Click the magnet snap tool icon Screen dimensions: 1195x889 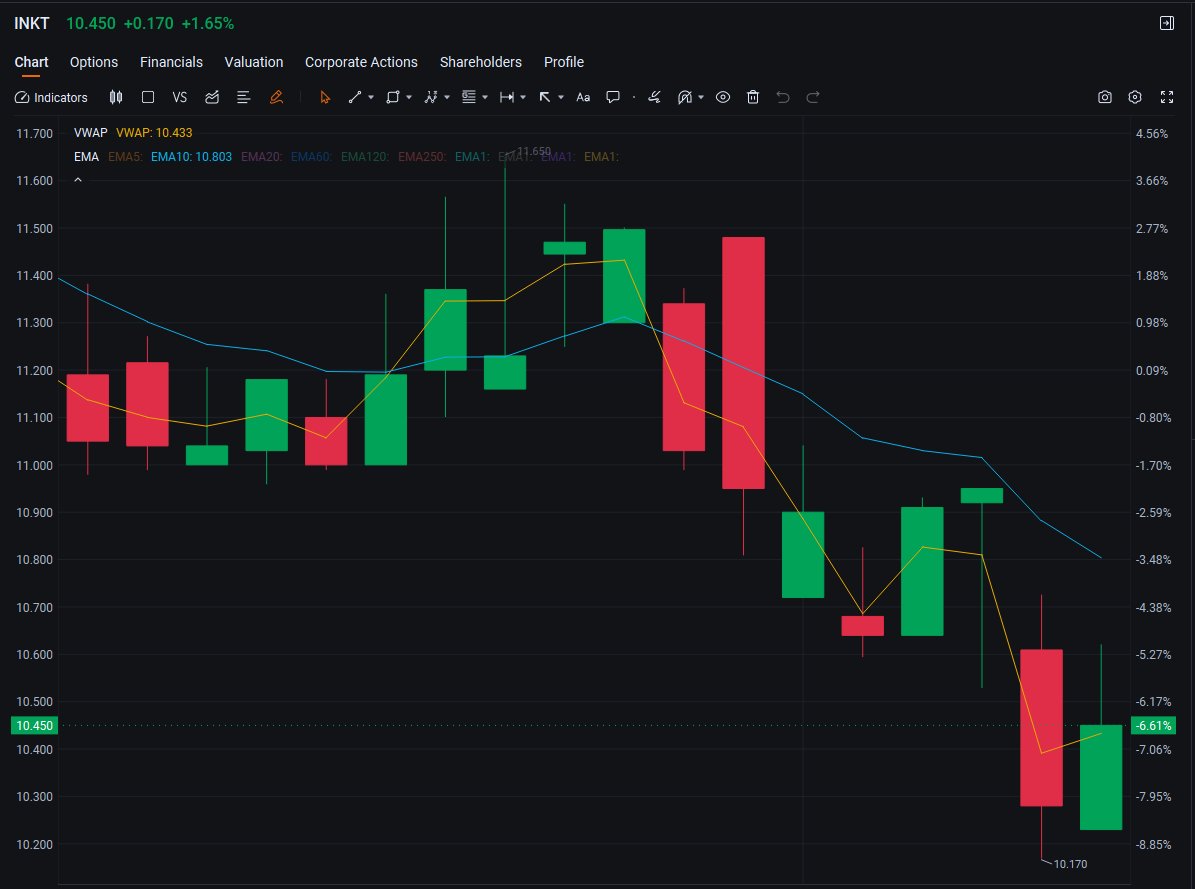(684, 97)
